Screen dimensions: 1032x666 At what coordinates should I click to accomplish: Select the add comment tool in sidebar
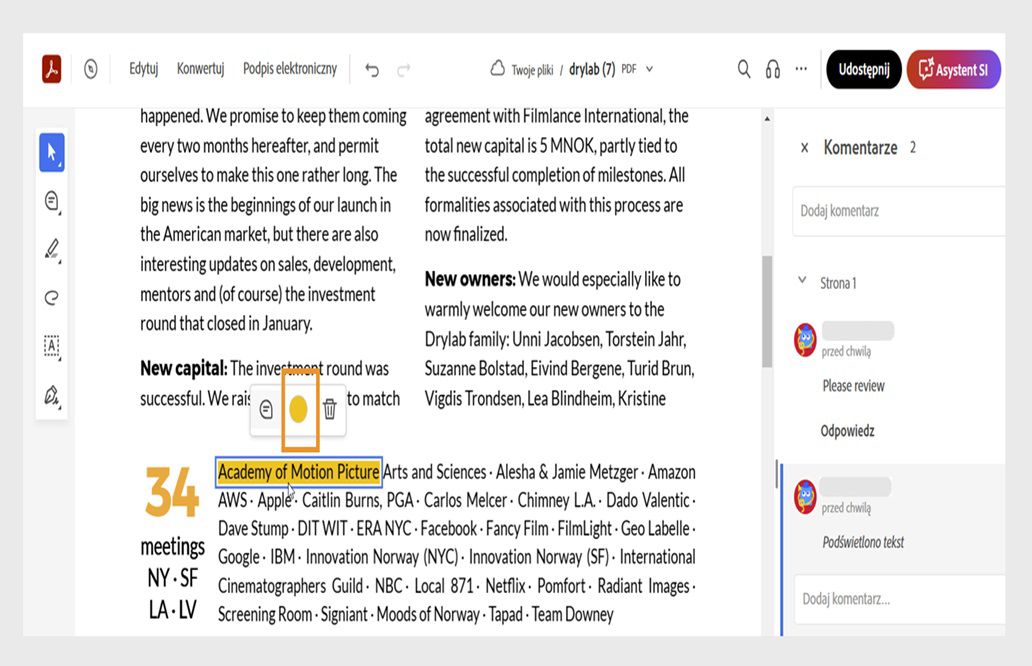pyautogui.click(x=52, y=201)
